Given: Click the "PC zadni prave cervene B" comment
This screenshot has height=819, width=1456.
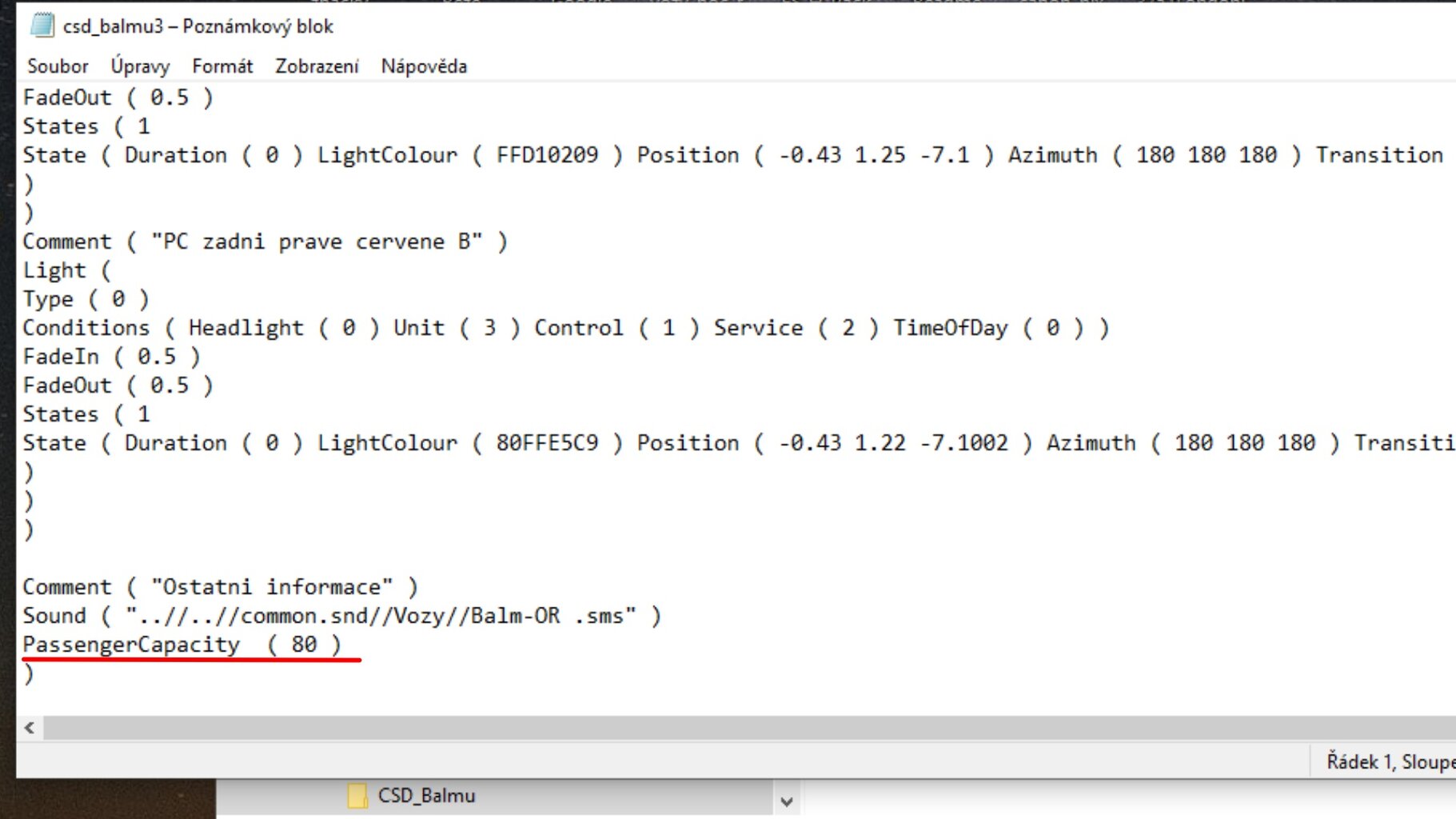Looking at the screenshot, I should [317, 242].
